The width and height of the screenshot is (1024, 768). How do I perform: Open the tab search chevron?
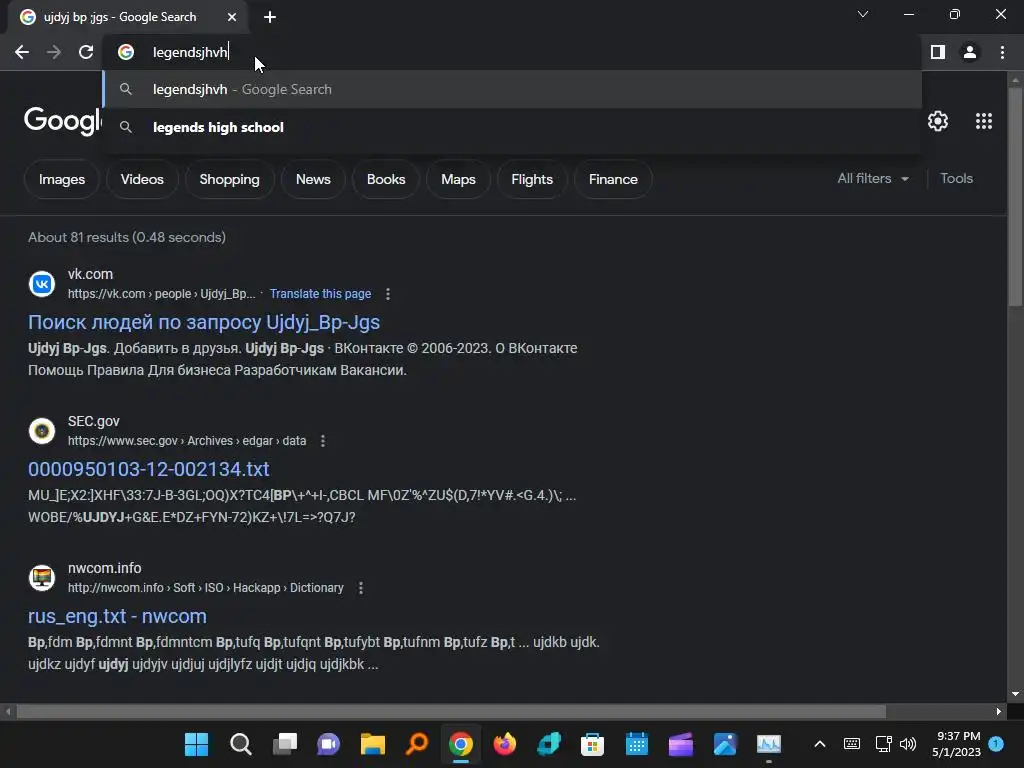click(863, 14)
